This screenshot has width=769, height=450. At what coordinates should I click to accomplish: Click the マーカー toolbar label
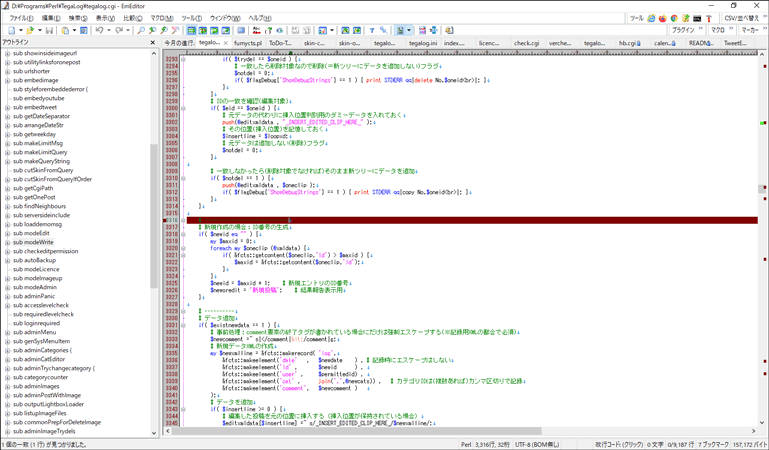pyautogui.click(x=750, y=30)
